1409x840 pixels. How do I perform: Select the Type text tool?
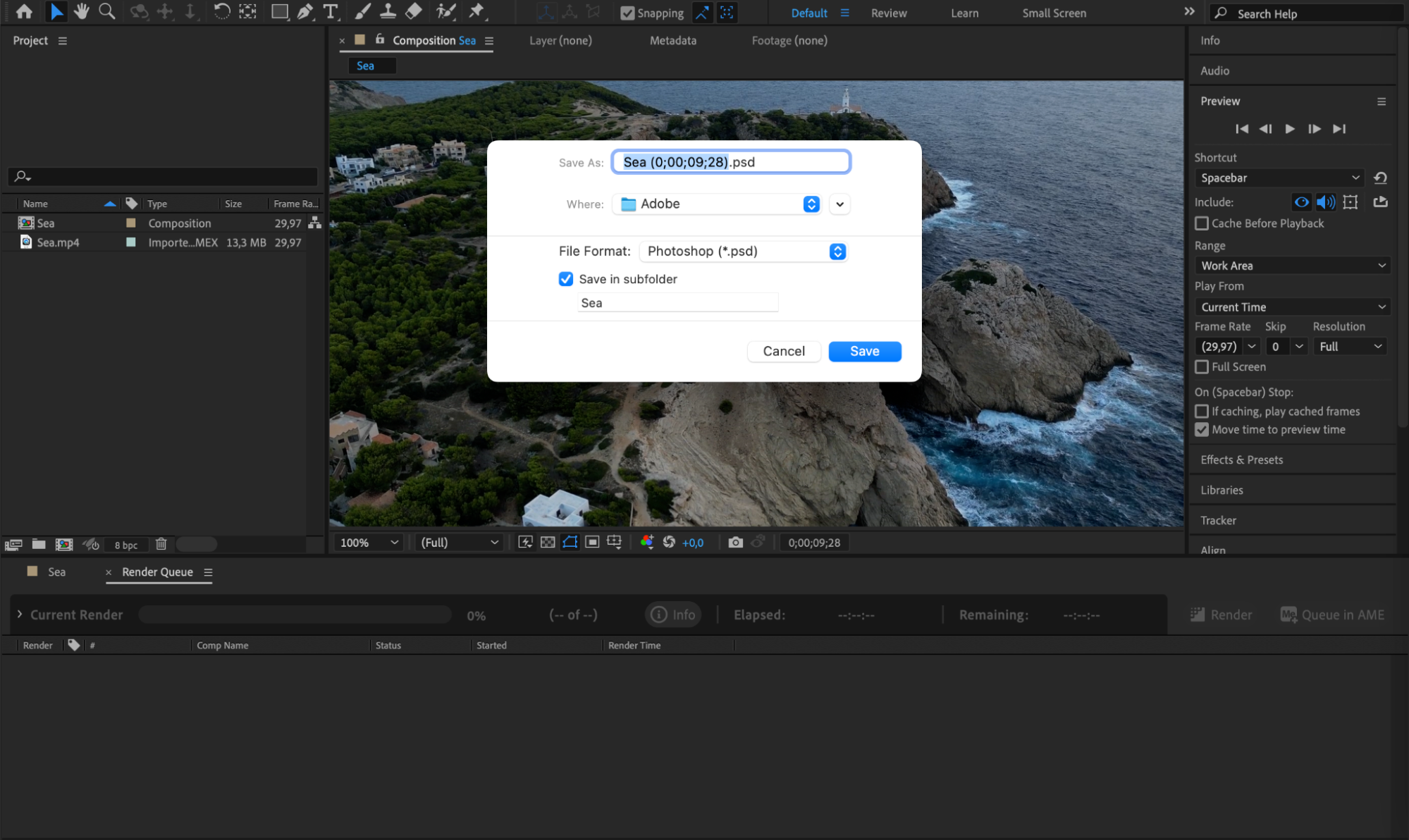point(330,11)
